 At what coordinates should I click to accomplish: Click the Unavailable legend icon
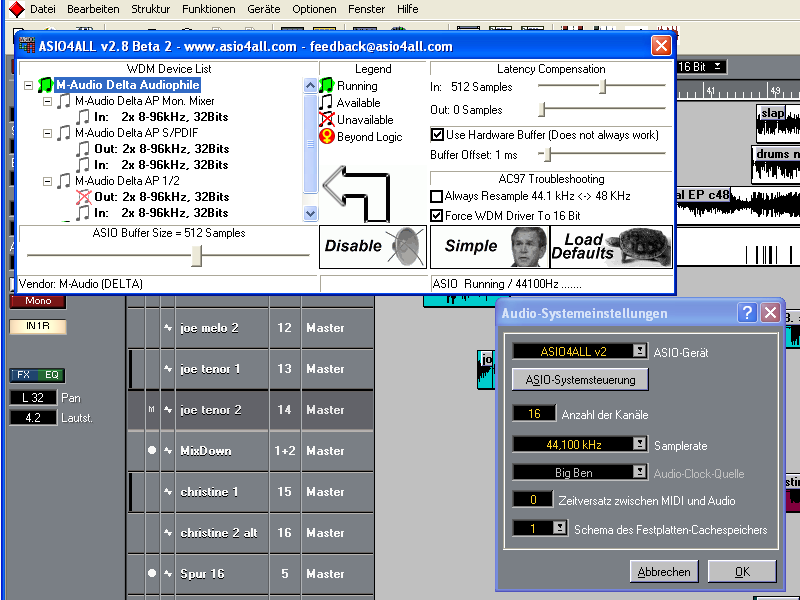tap(327, 120)
